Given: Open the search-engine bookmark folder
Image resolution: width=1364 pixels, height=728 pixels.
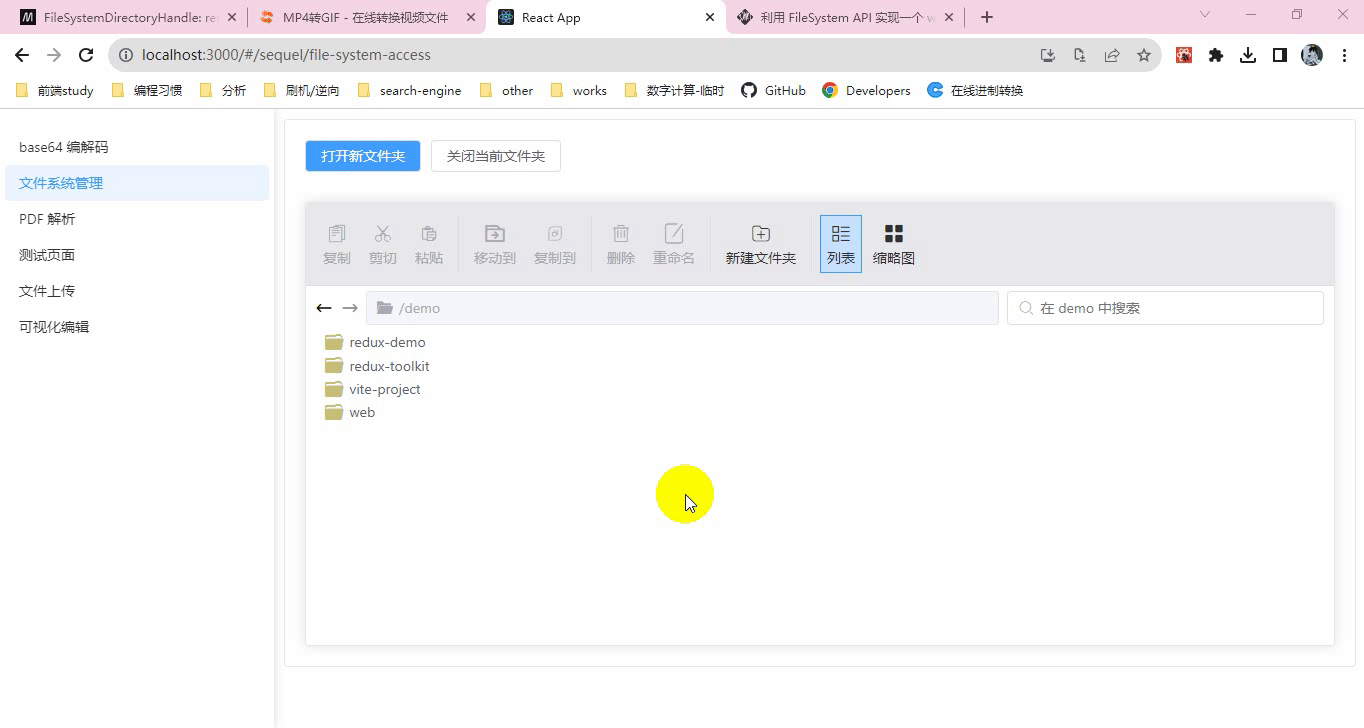Looking at the screenshot, I should (410, 90).
